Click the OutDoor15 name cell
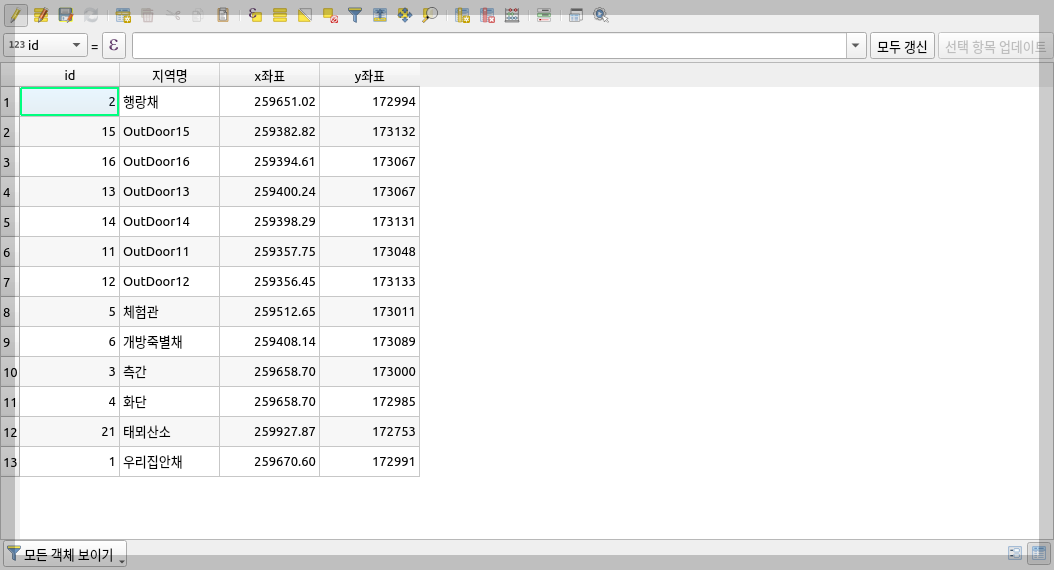Viewport: 1054px width, 570px height. [169, 132]
